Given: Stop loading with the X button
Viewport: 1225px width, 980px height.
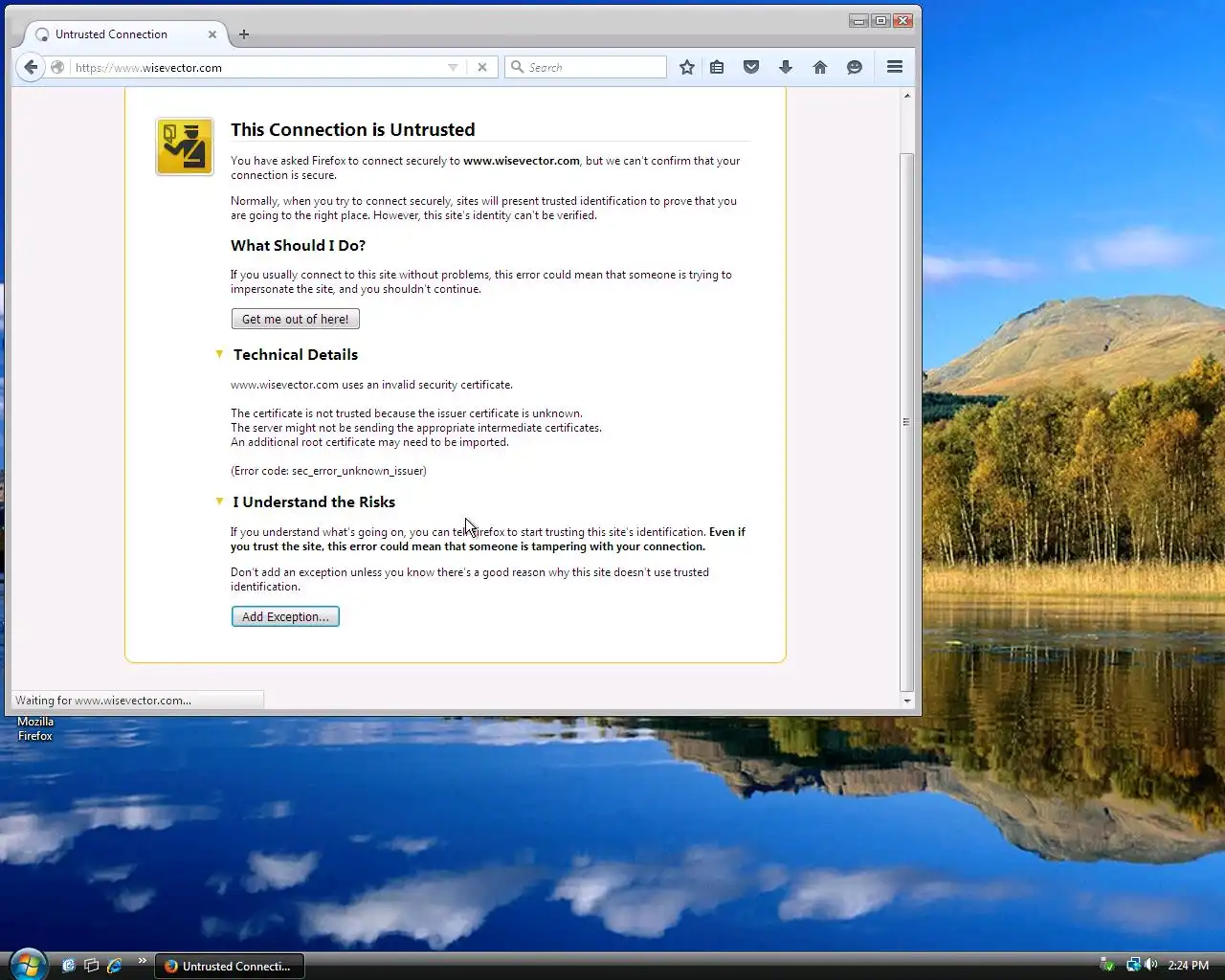Looking at the screenshot, I should click(x=482, y=67).
